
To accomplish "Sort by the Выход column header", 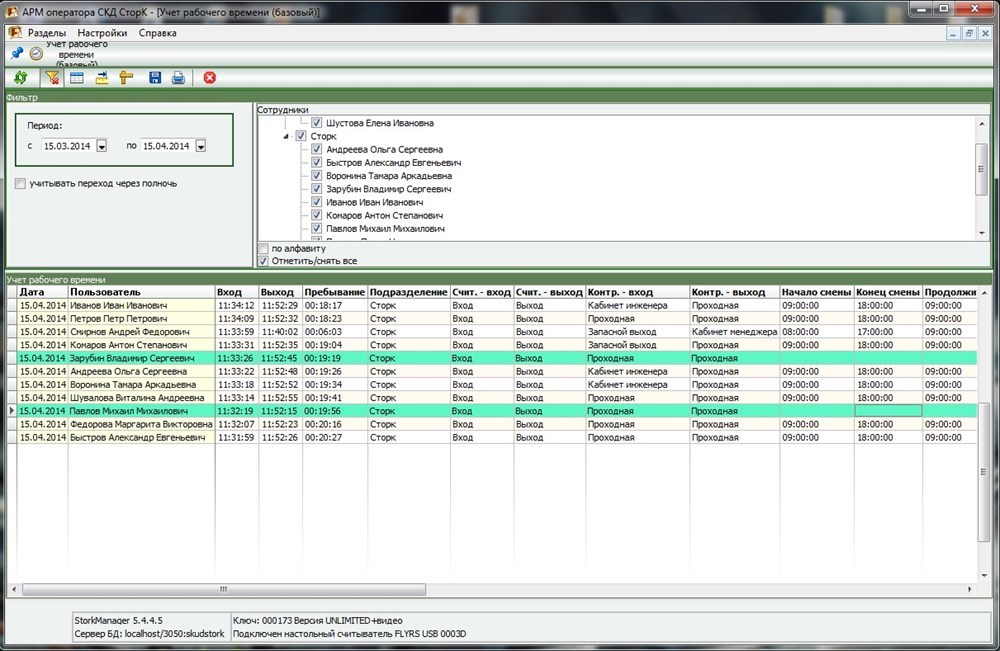I will click(x=280, y=292).
